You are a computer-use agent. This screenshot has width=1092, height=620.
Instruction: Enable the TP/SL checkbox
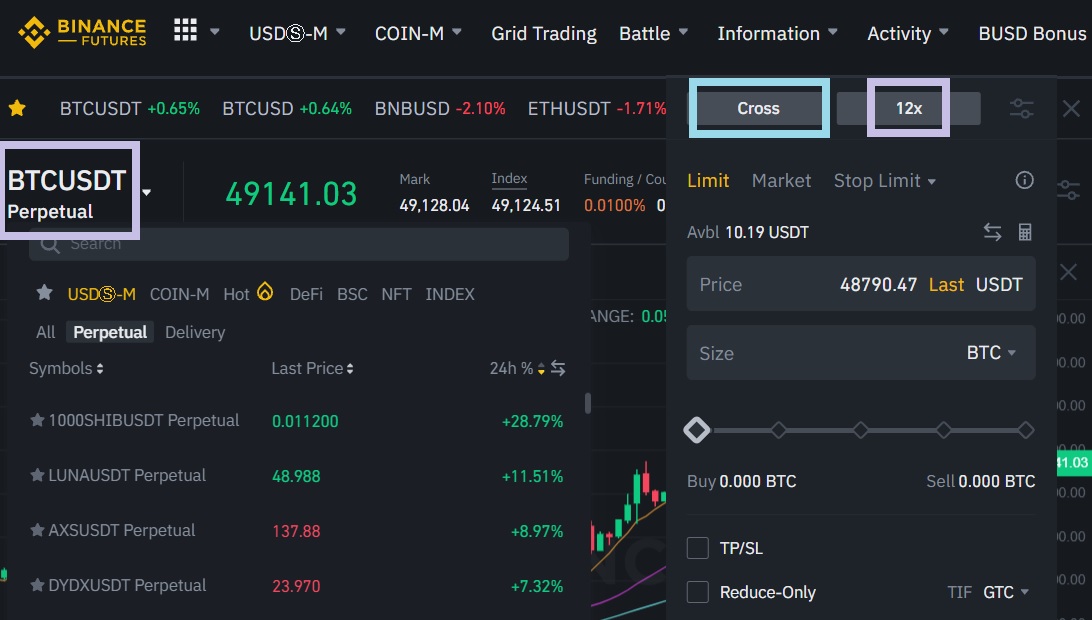click(698, 548)
